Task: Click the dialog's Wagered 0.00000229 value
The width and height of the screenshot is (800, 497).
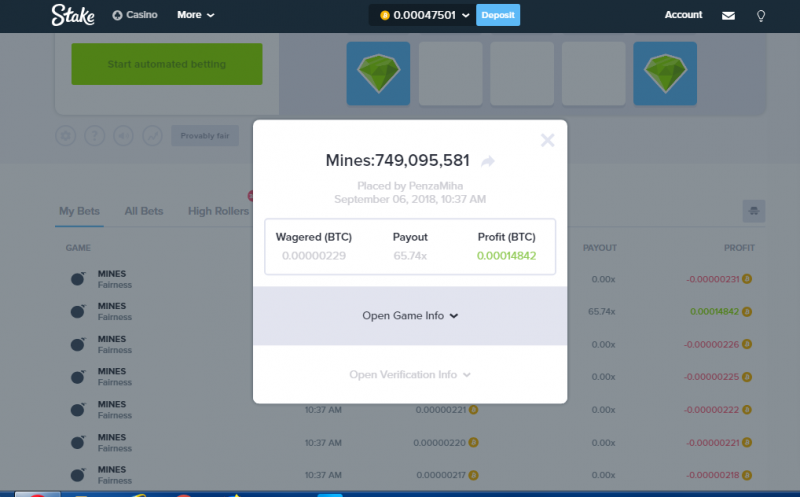Action: click(x=314, y=256)
